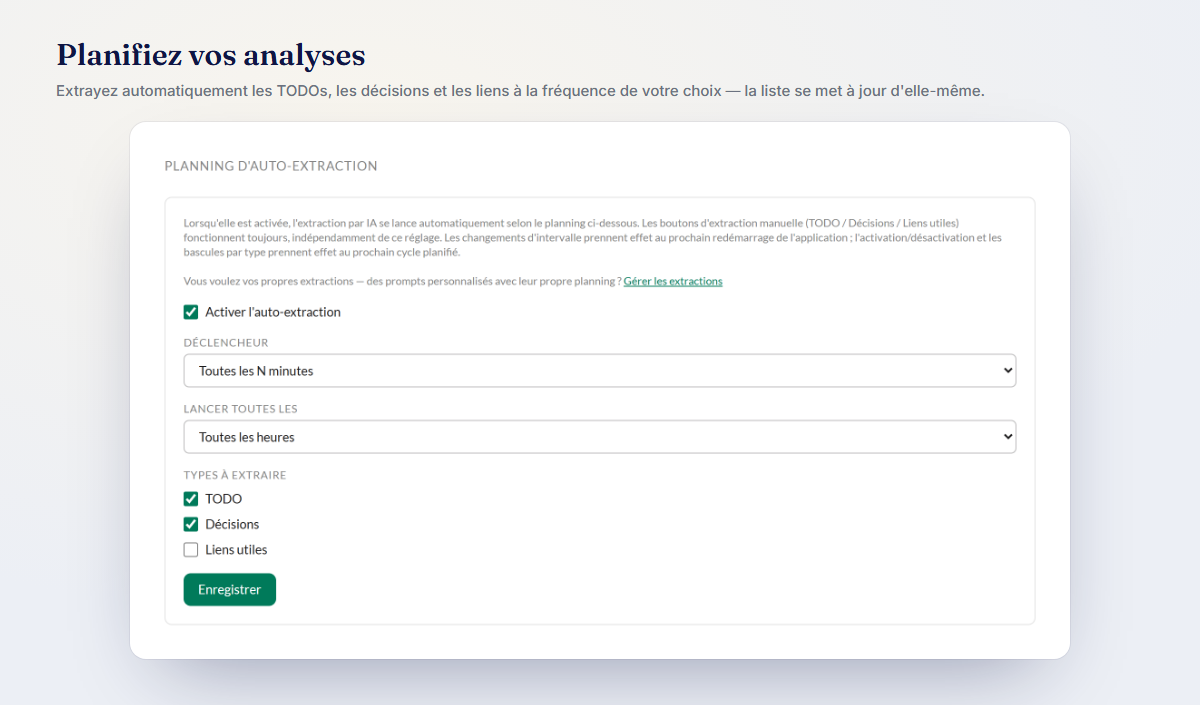The width and height of the screenshot is (1200, 705).
Task: Click the TODO label next to its checkbox
Action: [x=223, y=499]
